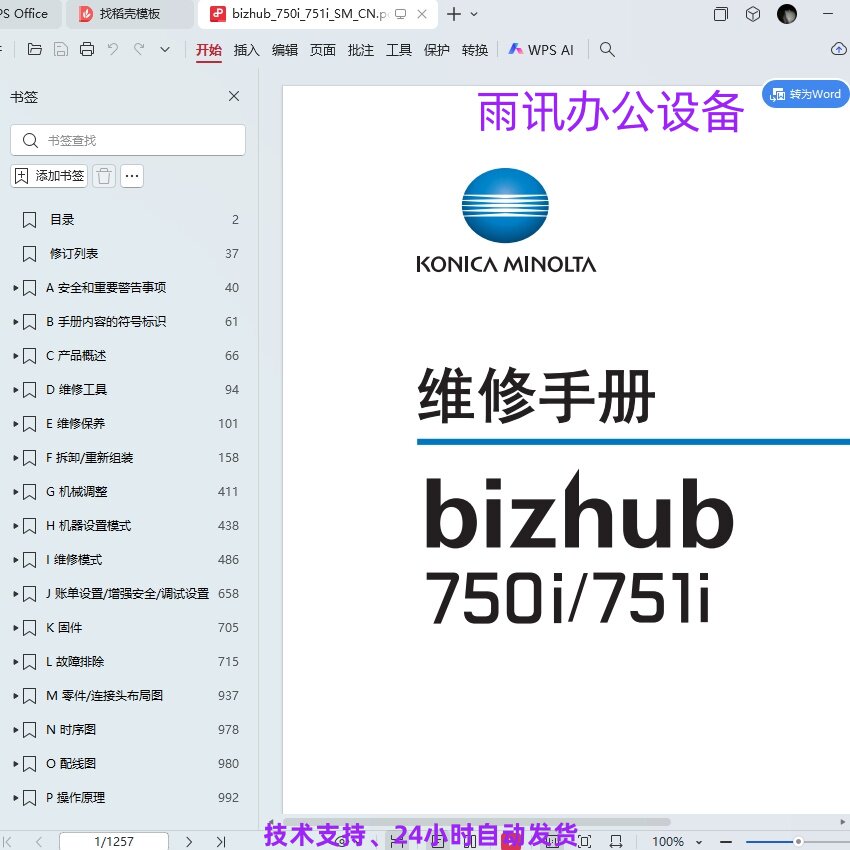Switch to the bizhub_750i_751i_SM_CN document tab

pyautogui.click(x=317, y=14)
